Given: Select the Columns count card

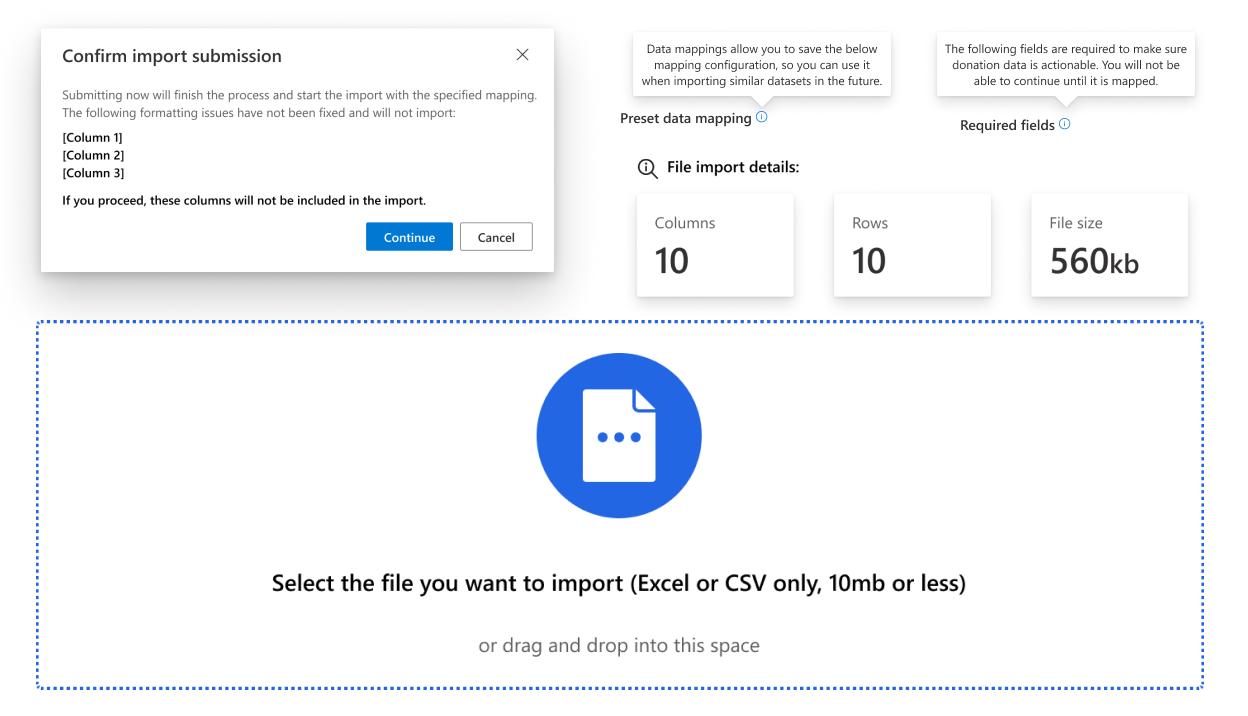Looking at the screenshot, I should tap(715, 245).
